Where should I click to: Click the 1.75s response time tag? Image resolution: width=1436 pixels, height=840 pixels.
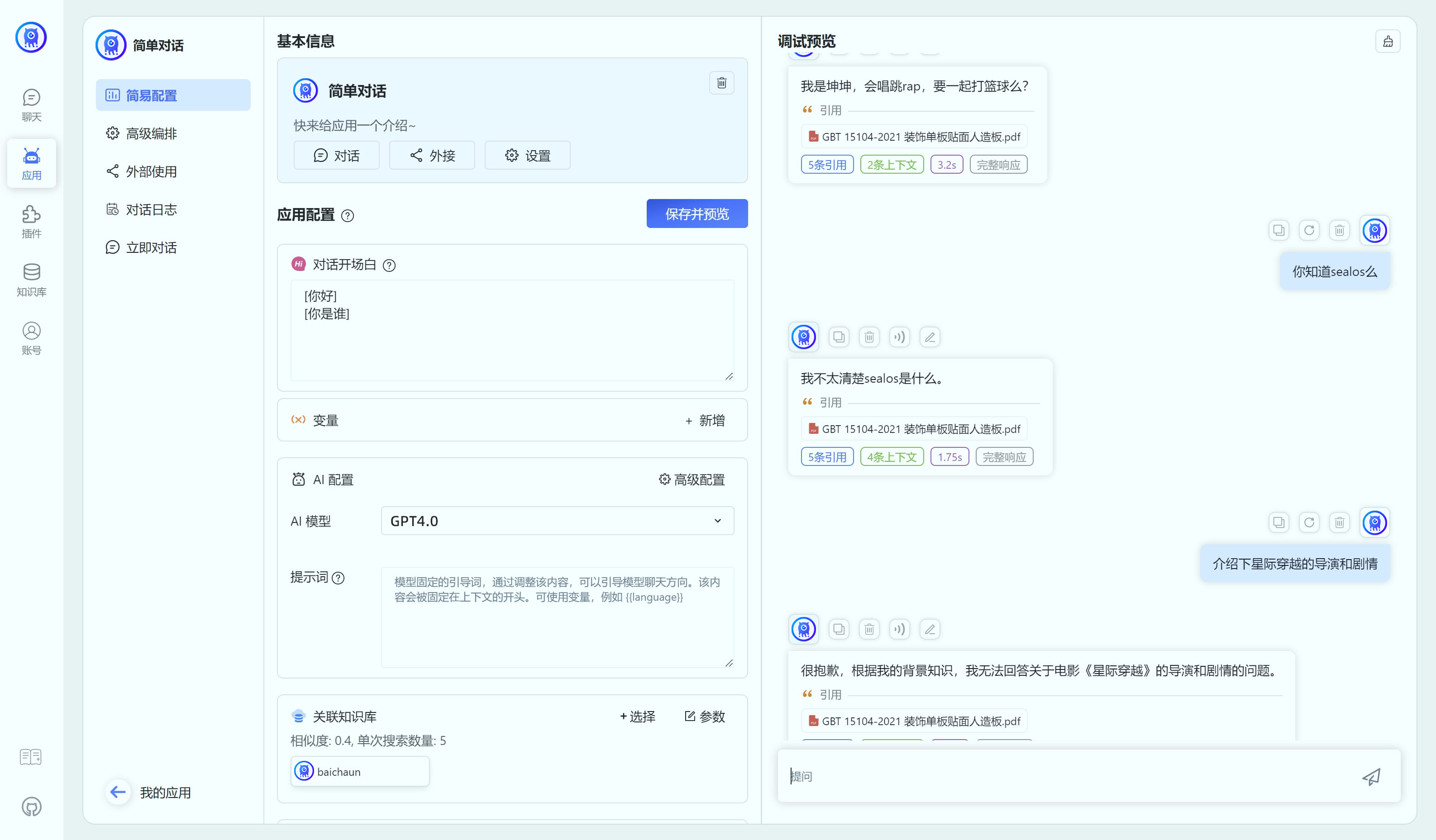coord(949,457)
